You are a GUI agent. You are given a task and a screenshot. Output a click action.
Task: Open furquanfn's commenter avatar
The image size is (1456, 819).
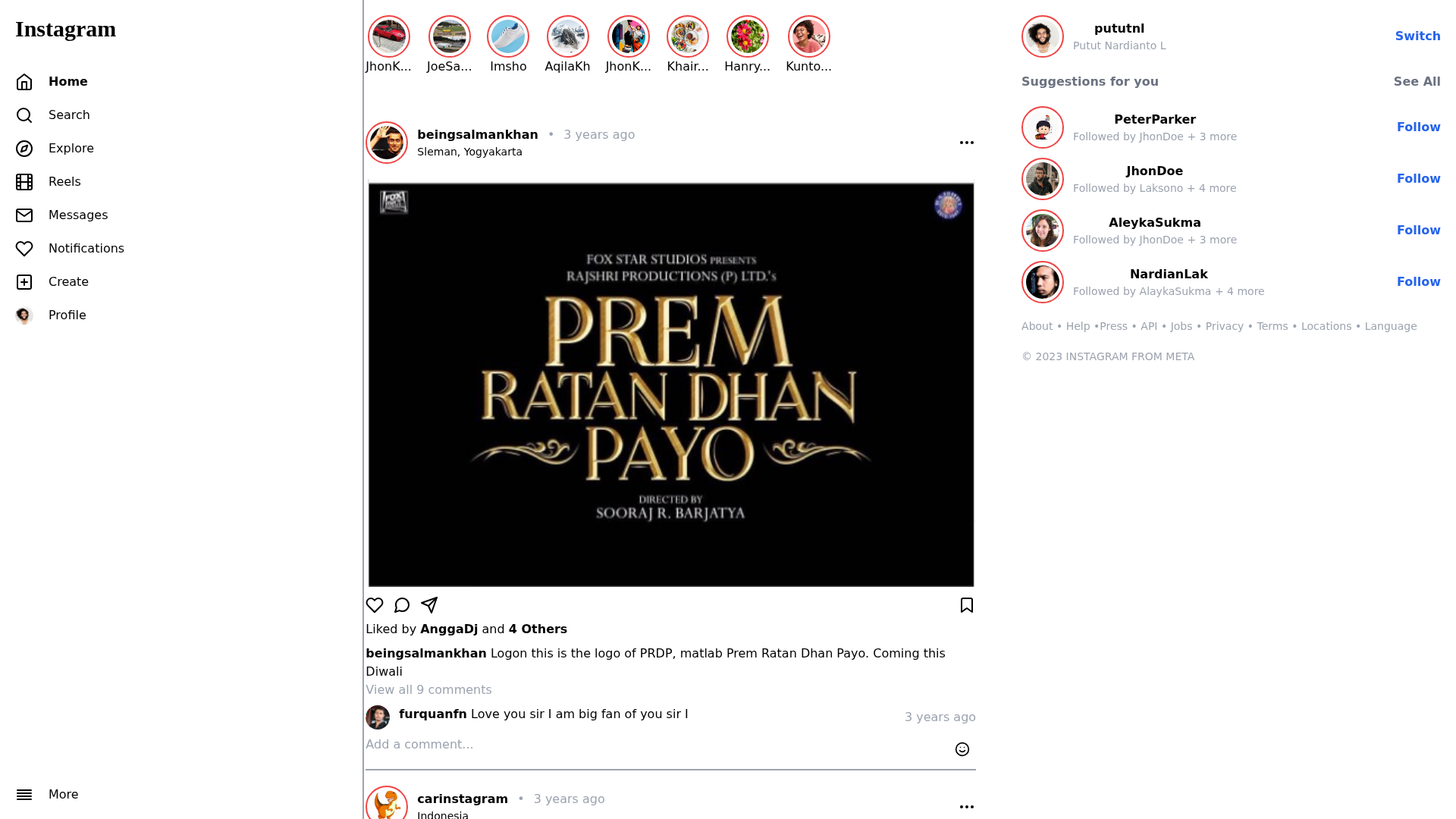pyautogui.click(x=378, y=717)
